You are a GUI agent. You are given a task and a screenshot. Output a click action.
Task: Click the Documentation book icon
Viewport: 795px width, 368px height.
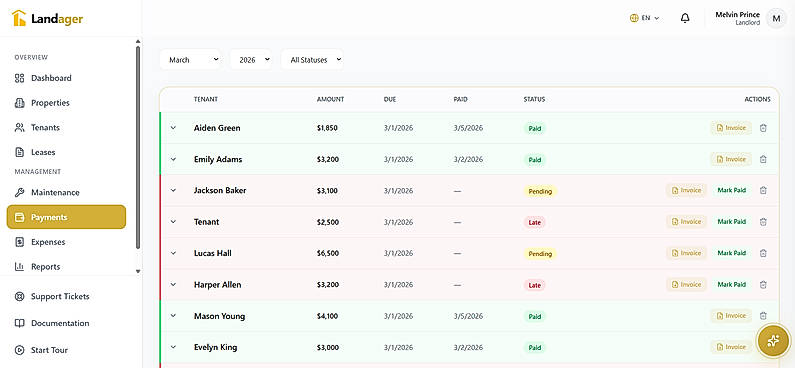tap(20, 323)
